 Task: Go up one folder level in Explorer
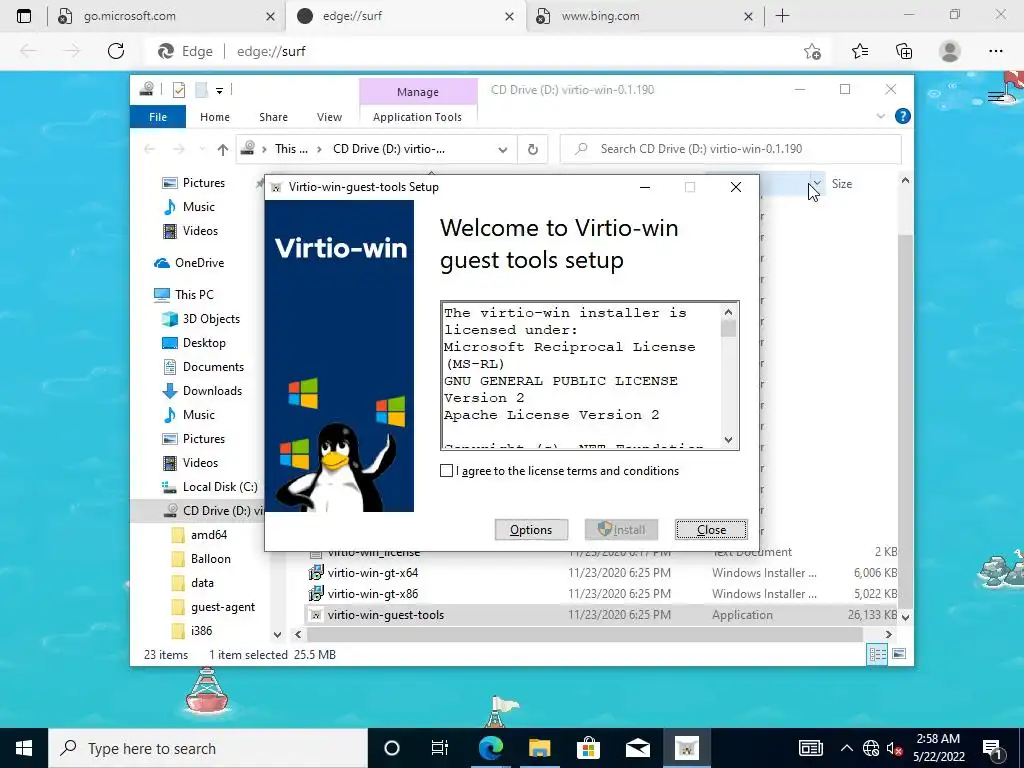(x=223, y=150)
